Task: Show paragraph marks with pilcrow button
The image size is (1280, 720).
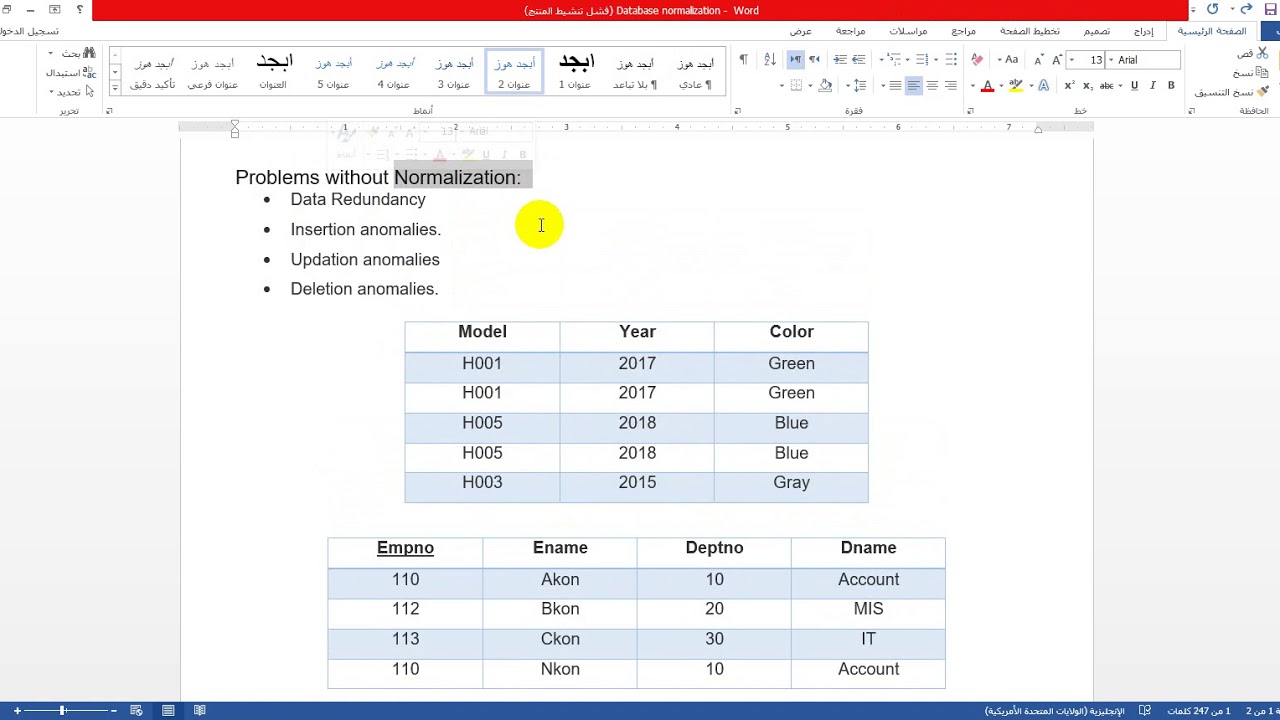Action: [744, 60]
